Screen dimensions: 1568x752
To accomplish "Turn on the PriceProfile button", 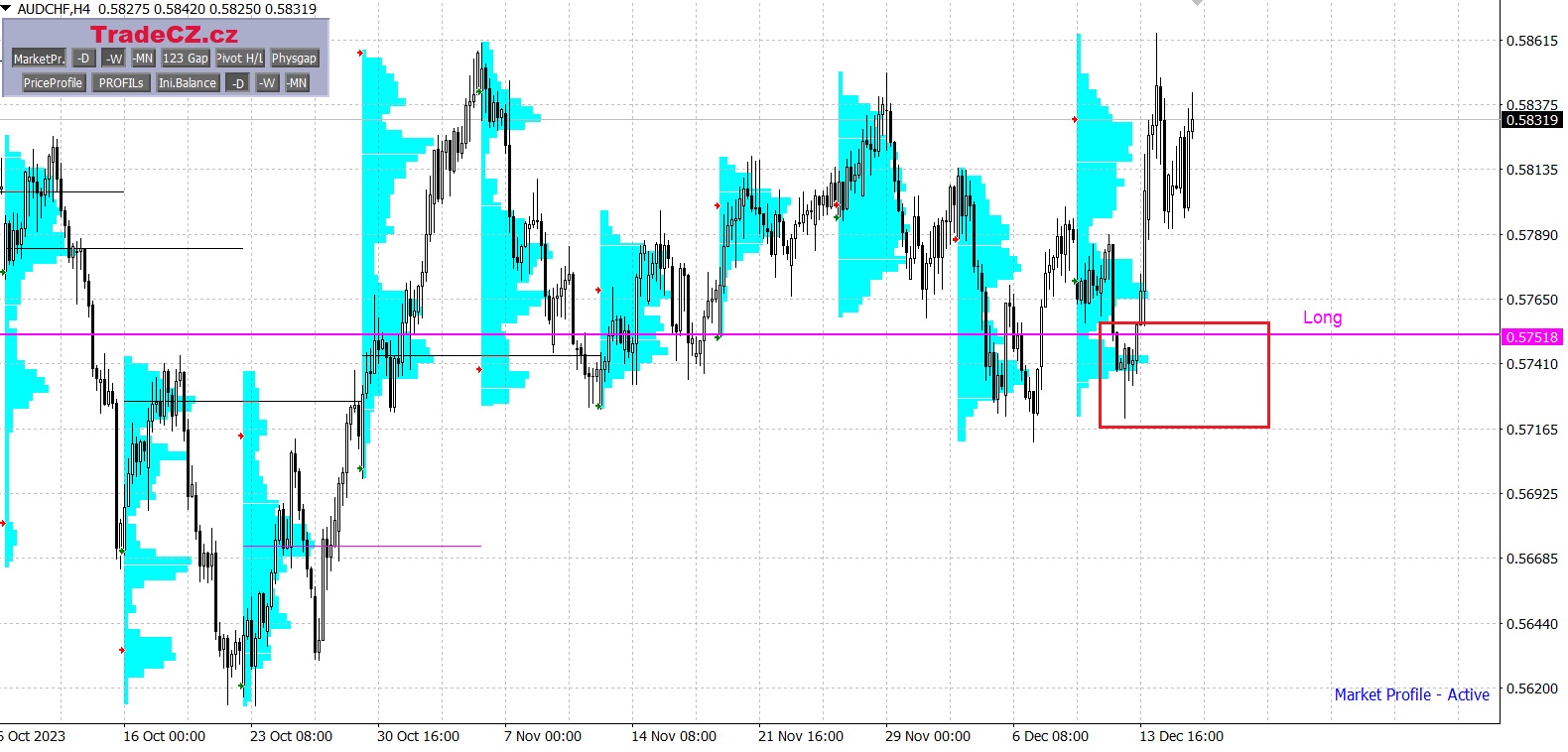I will [53, 83].
